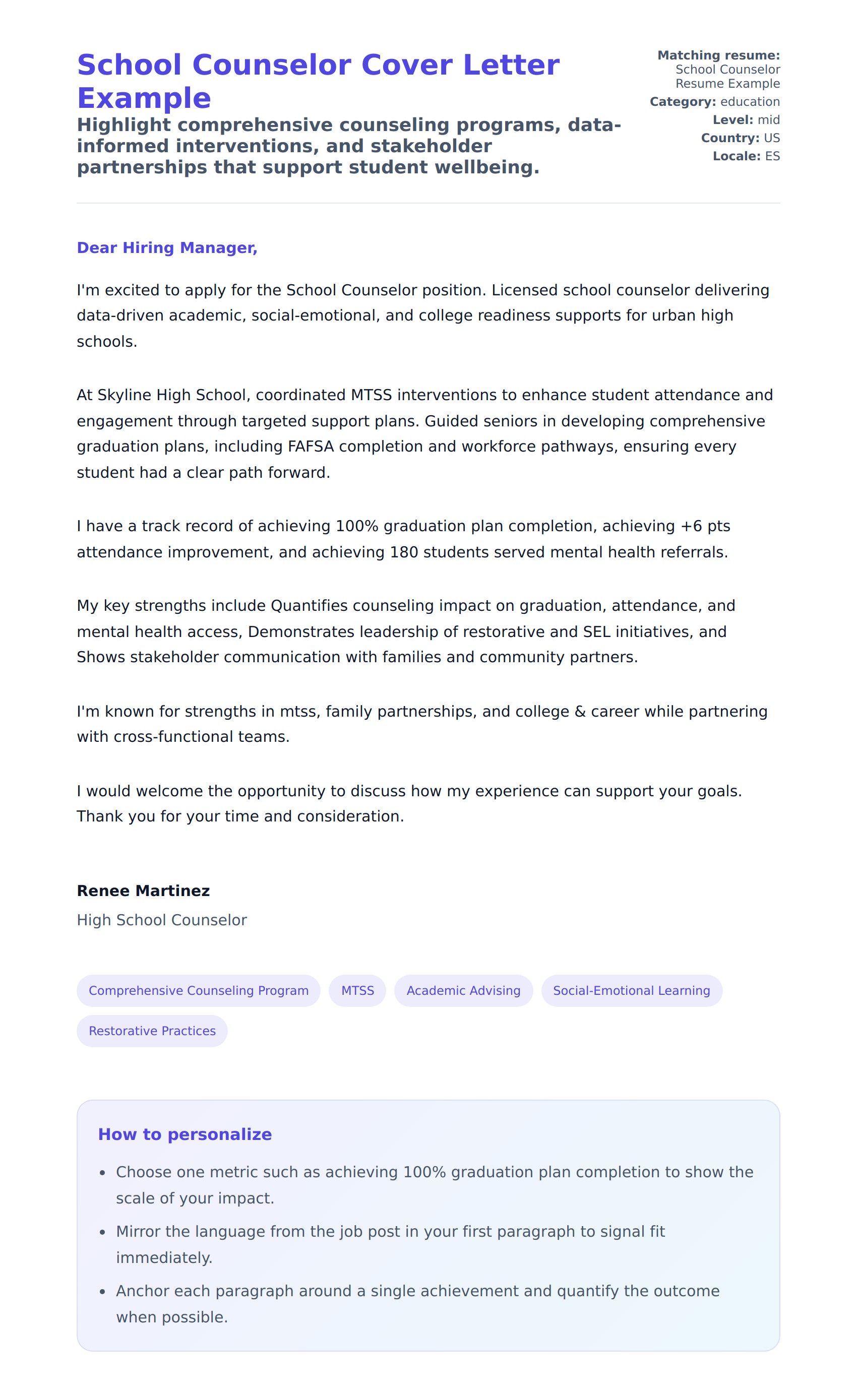Click the Dear Hiring Manager greeting
Screen dimensions: 857x1400
[x=167, y=248]
